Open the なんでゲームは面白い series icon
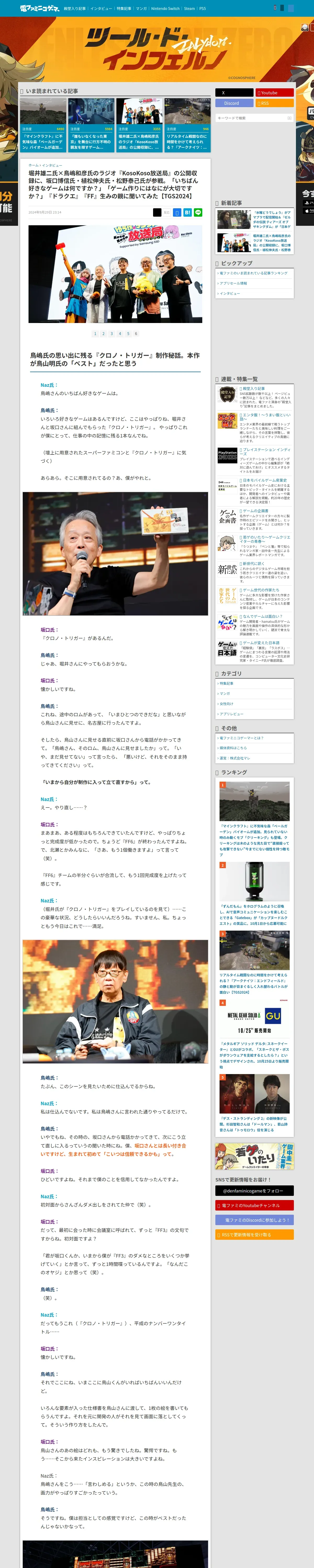Image resolution: width=314 pixels, height=1568 pixels. [227, 622]
